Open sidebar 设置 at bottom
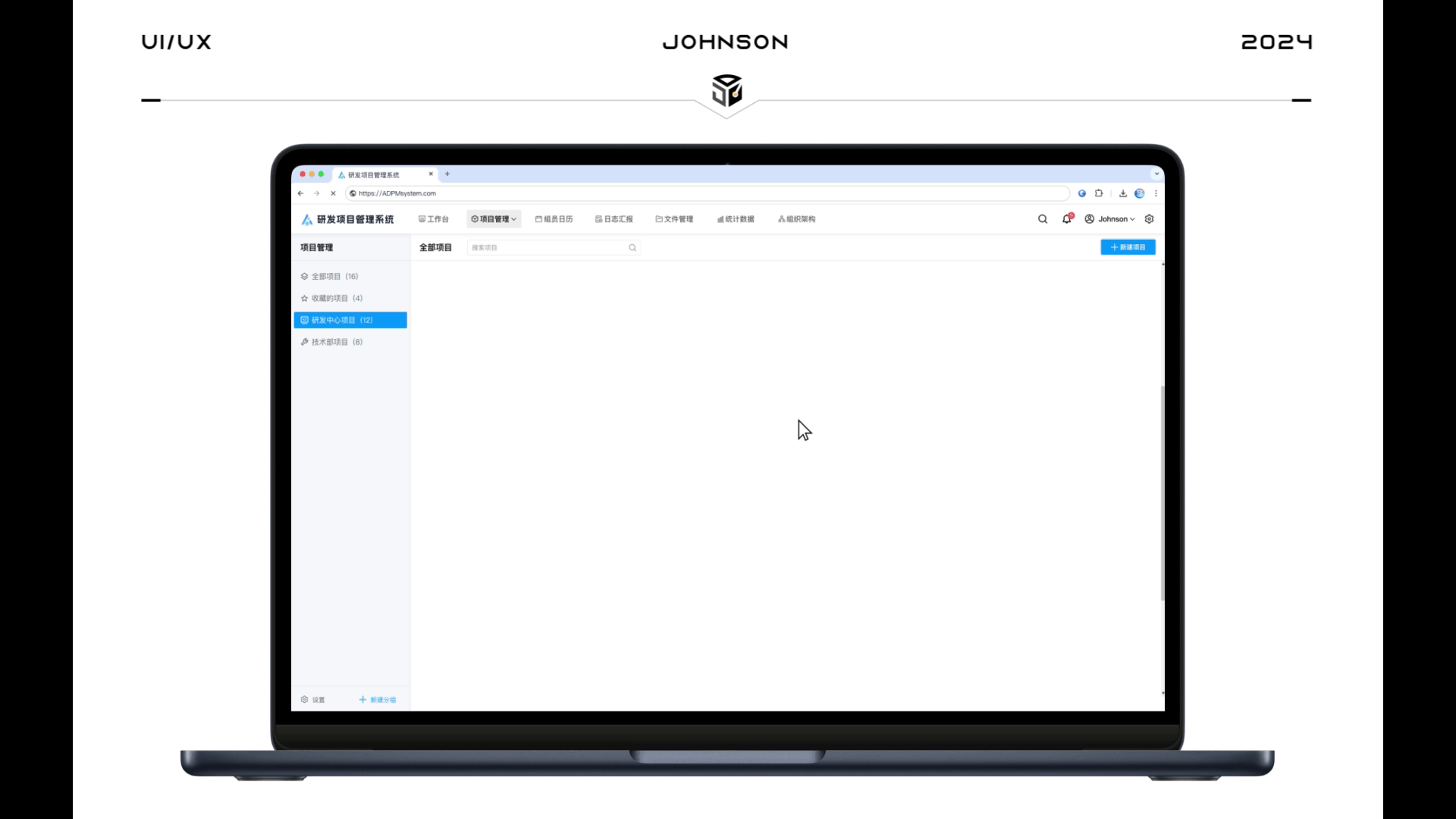Screen dimensions: 1456x819 click(x=312, y=700)
